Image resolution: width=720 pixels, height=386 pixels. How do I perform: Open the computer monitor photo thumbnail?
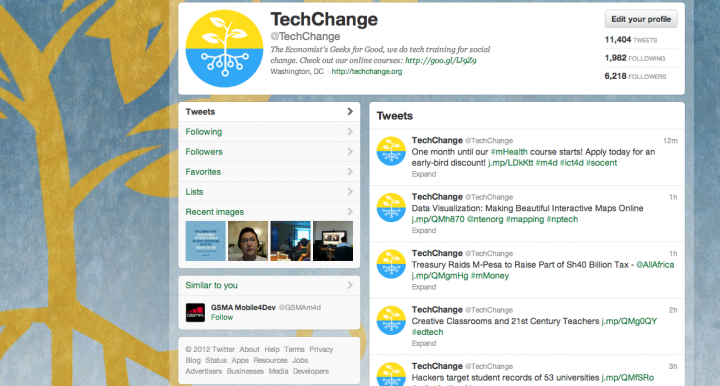(333, 241)
